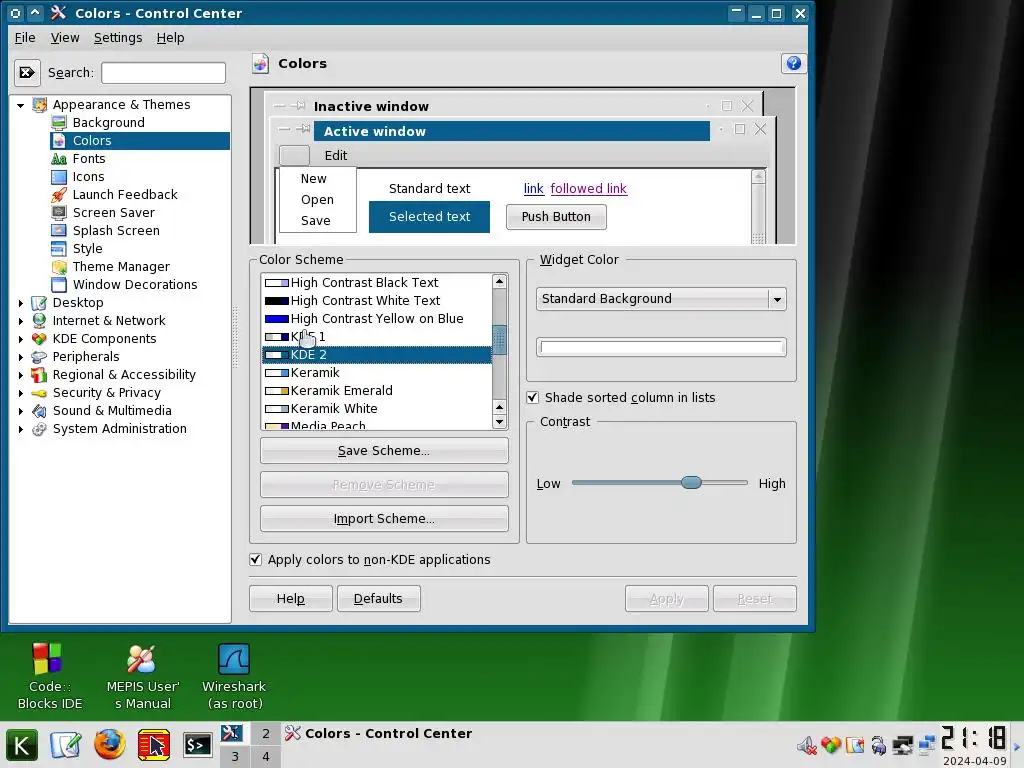Click the Fonts item icon

tap(59, 159)
